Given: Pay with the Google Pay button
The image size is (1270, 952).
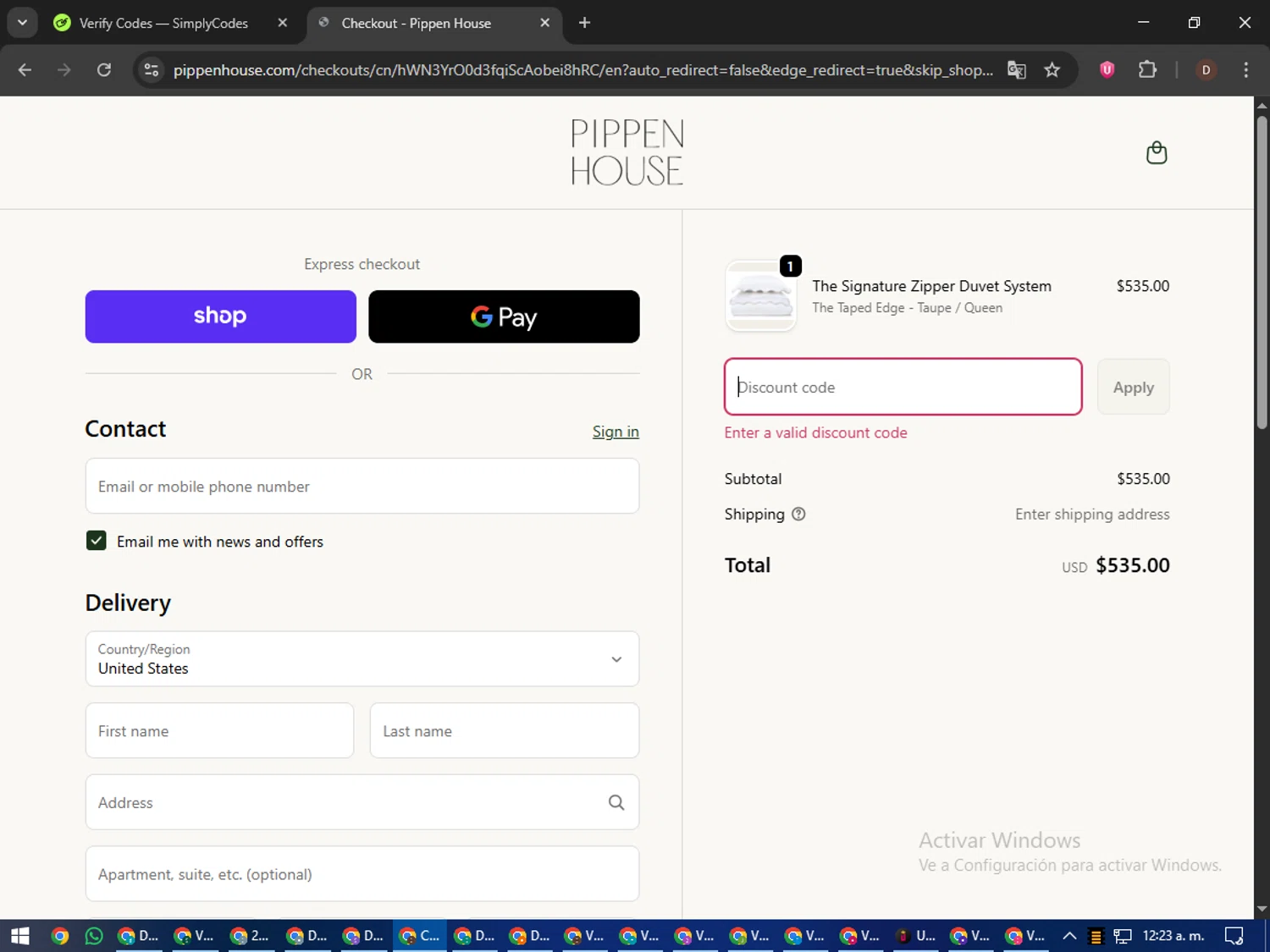Looking at the screenshot, I should click(504, 316).
